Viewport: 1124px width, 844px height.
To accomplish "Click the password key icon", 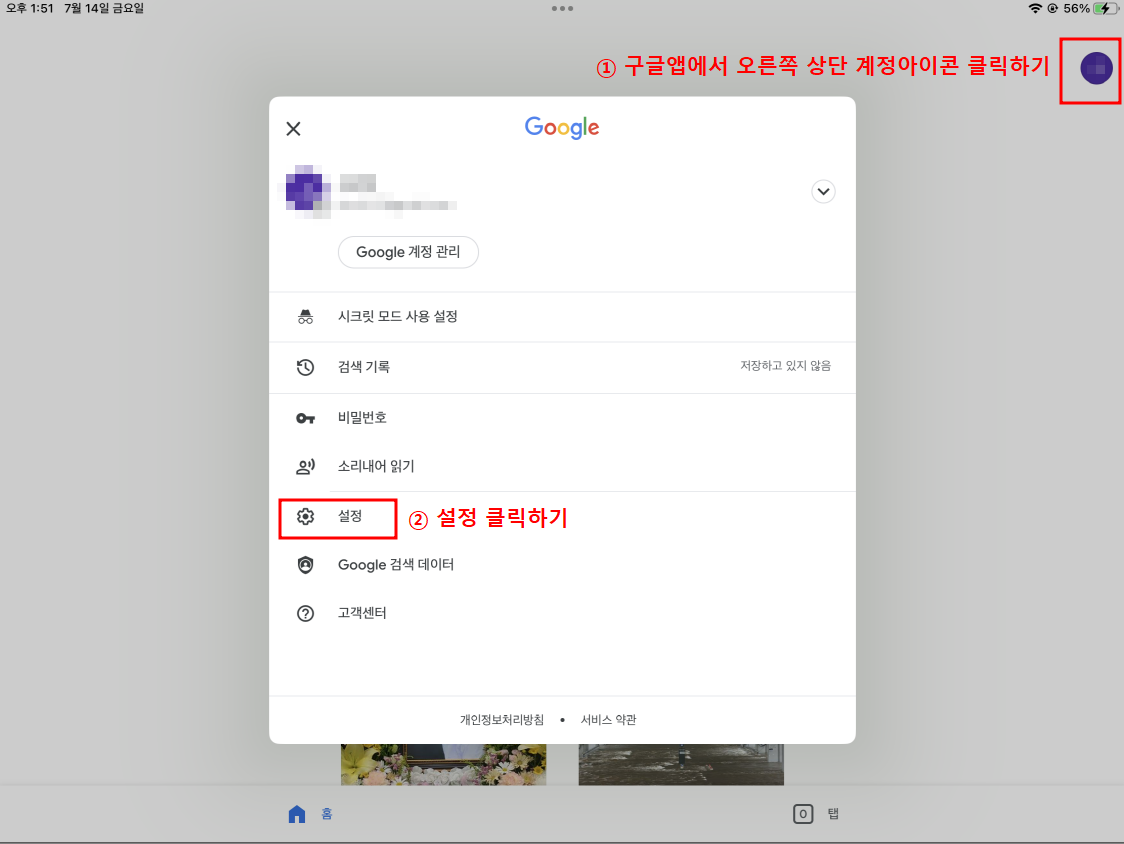I will (x=305, y=418).
